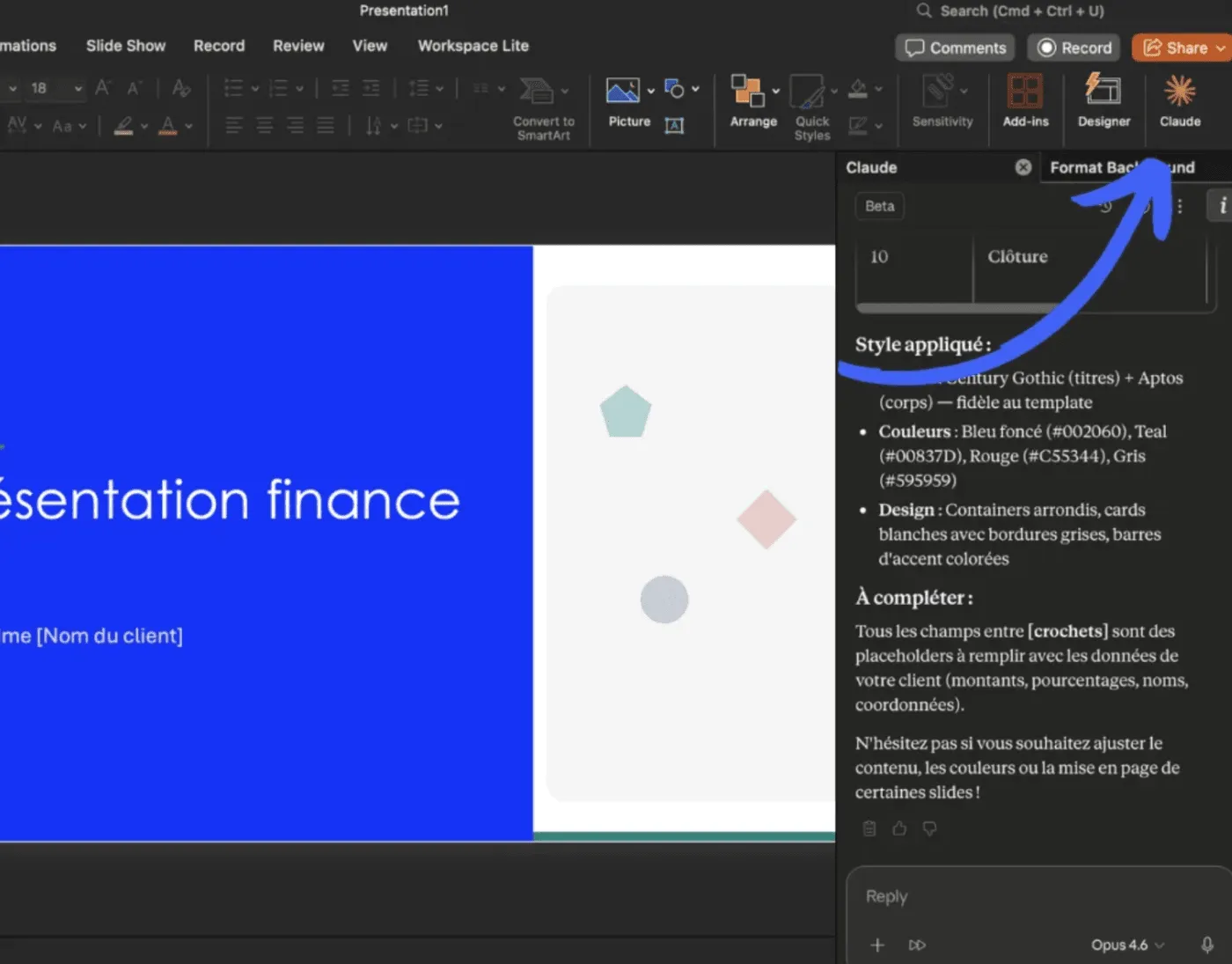Click the Beta badge in Claude panel
Viewport: 1232px width, 964px height.
(x=879, y=206)
